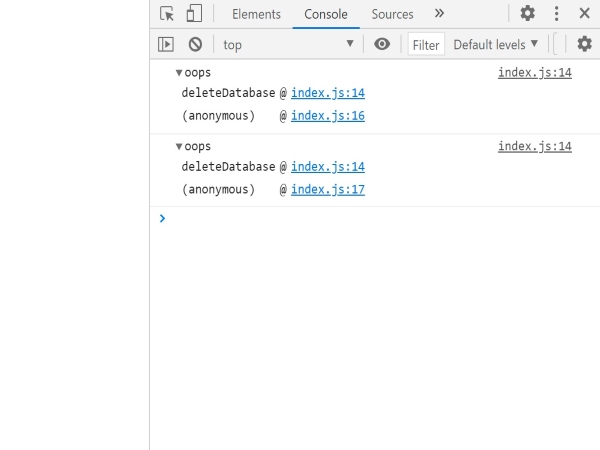600x450 pixels.
Task: Open the index.js:16 link
Action: (328, 116)
